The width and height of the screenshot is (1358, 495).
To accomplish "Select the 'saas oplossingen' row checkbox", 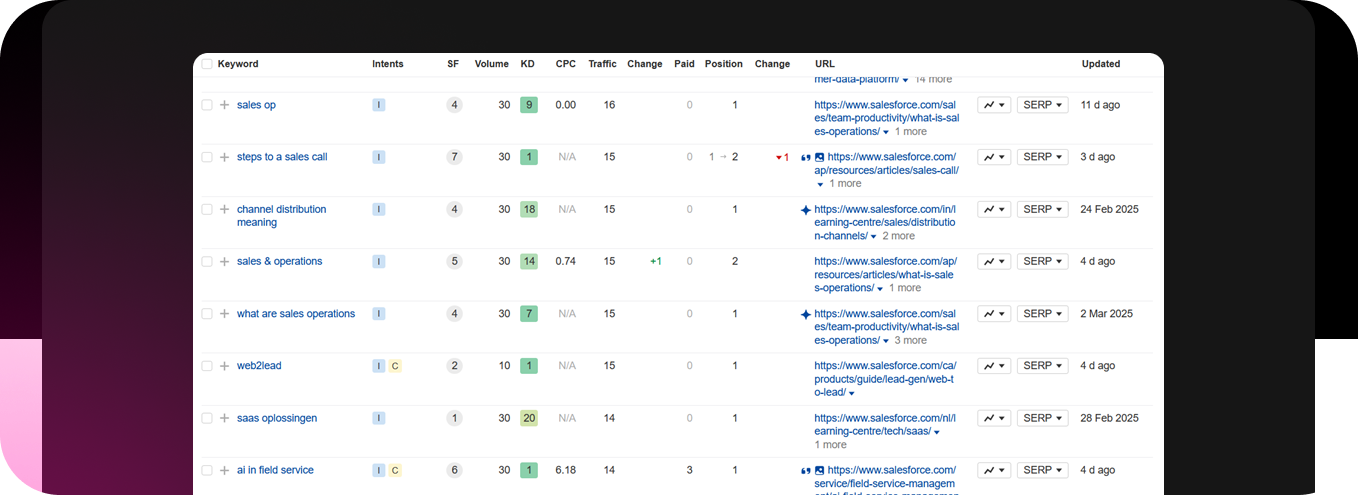I will (x=207, y=418).
